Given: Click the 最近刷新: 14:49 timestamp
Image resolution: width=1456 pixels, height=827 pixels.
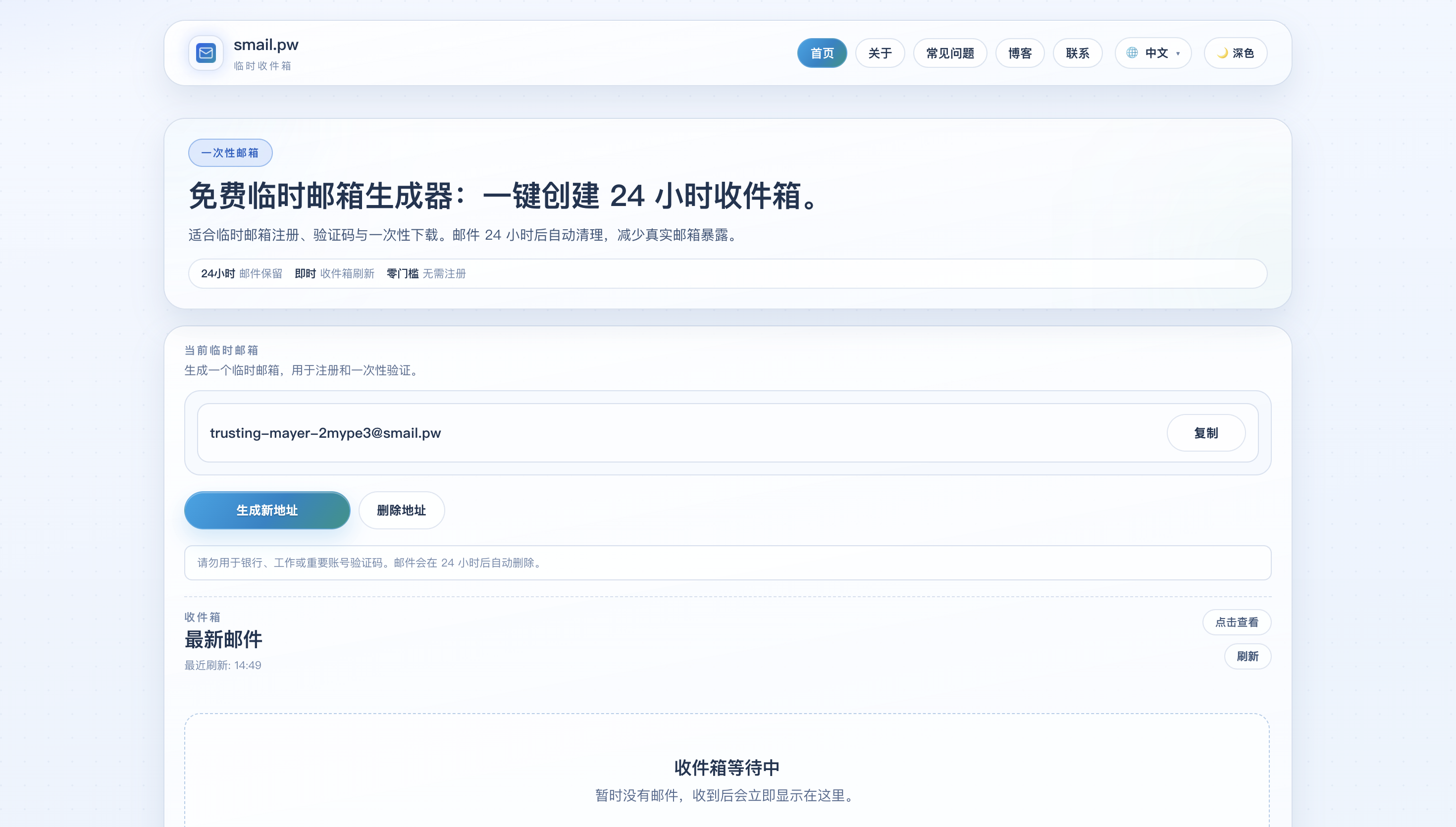Looking at the screenshot, I should 222,665.
